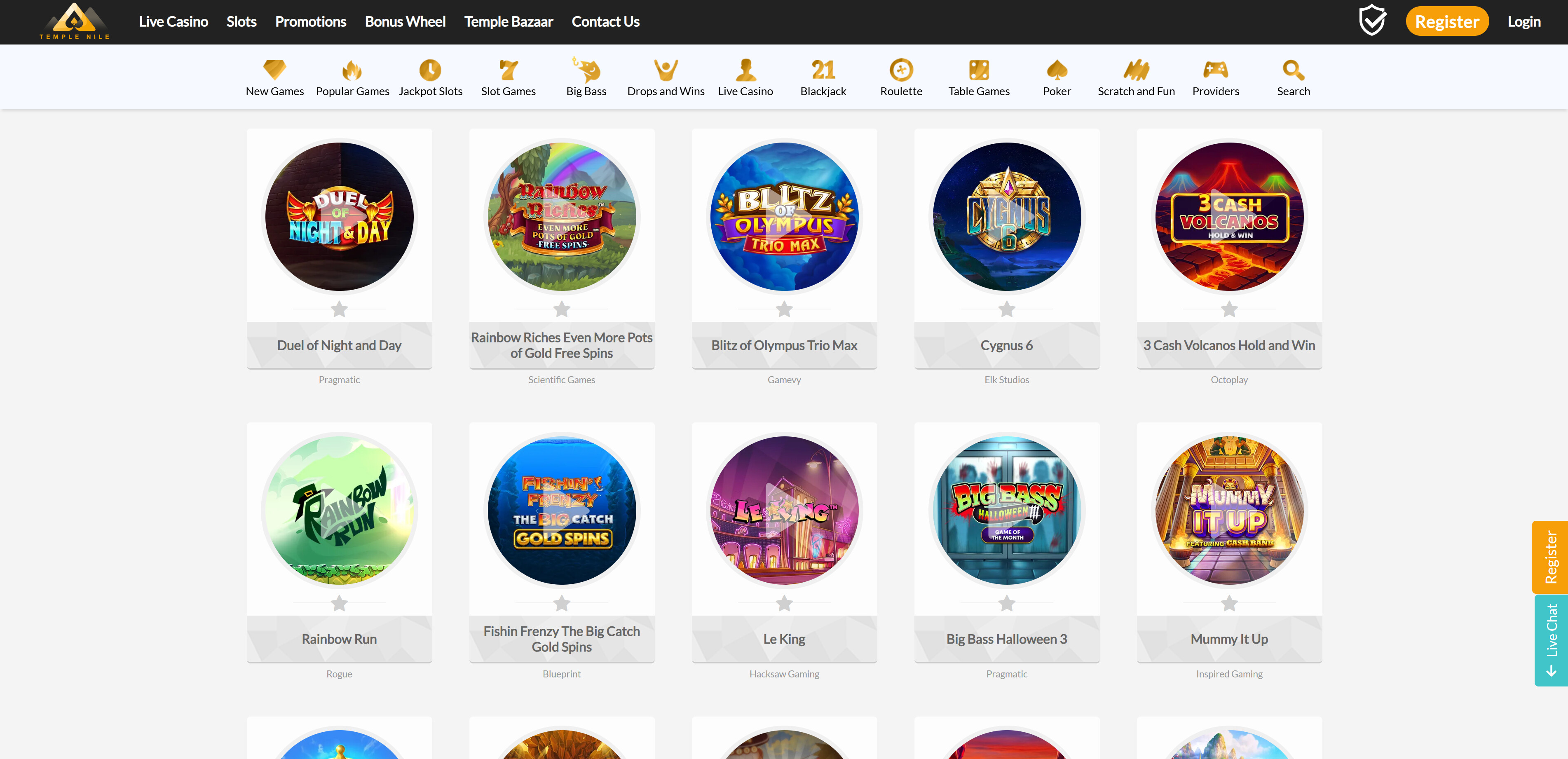1568x759 pixels.
Task: Click the Search magnifier icon
Action: pos(1293,70)
